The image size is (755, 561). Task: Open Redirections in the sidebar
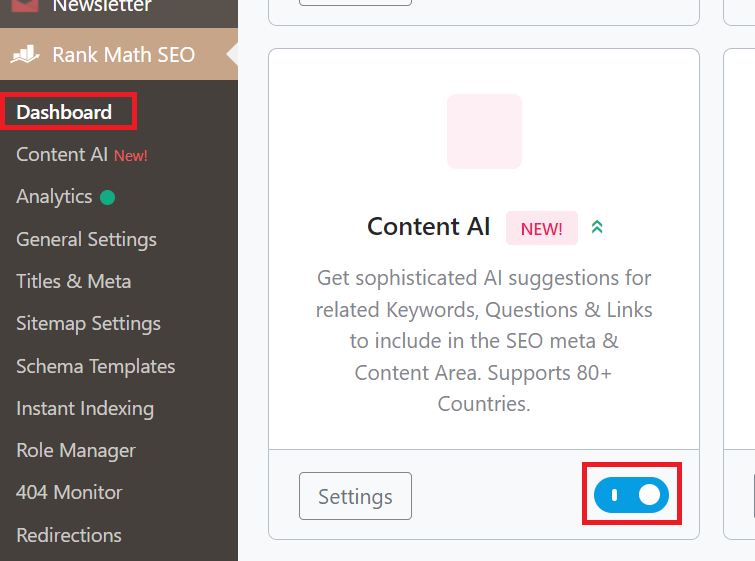69,535
